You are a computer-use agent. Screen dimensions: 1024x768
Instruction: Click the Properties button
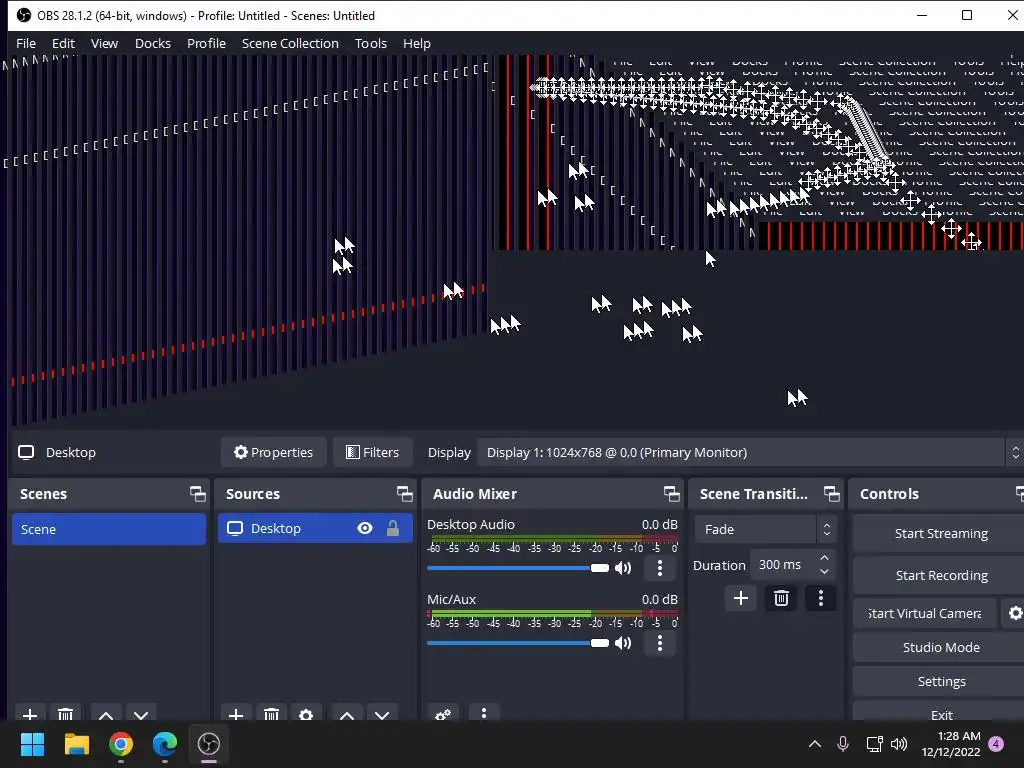pos(274,453)
